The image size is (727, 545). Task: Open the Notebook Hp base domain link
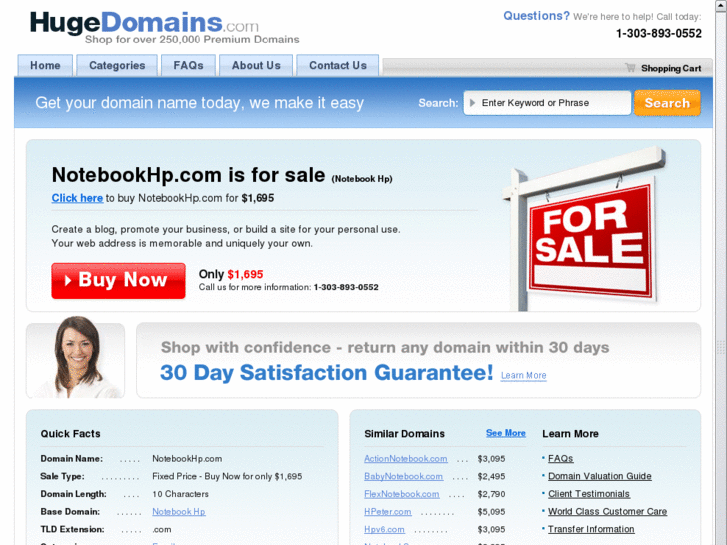pyautogui.click(x=179, y=512)
